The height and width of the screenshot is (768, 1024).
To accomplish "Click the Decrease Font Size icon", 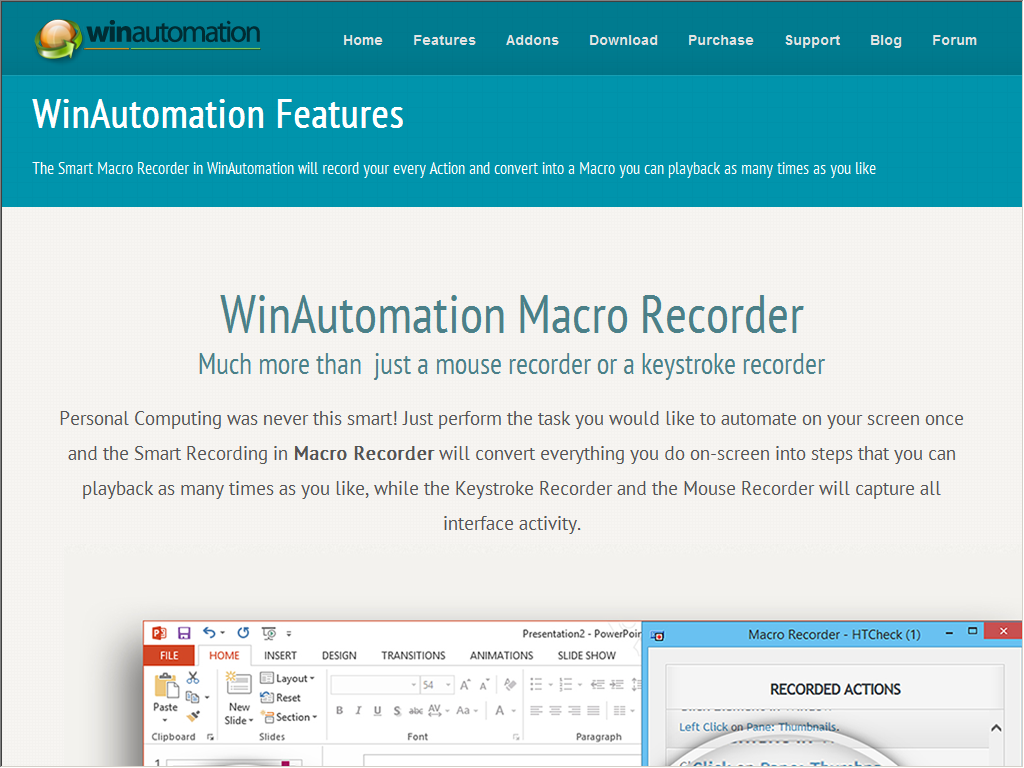I will (x=484, y=684).
